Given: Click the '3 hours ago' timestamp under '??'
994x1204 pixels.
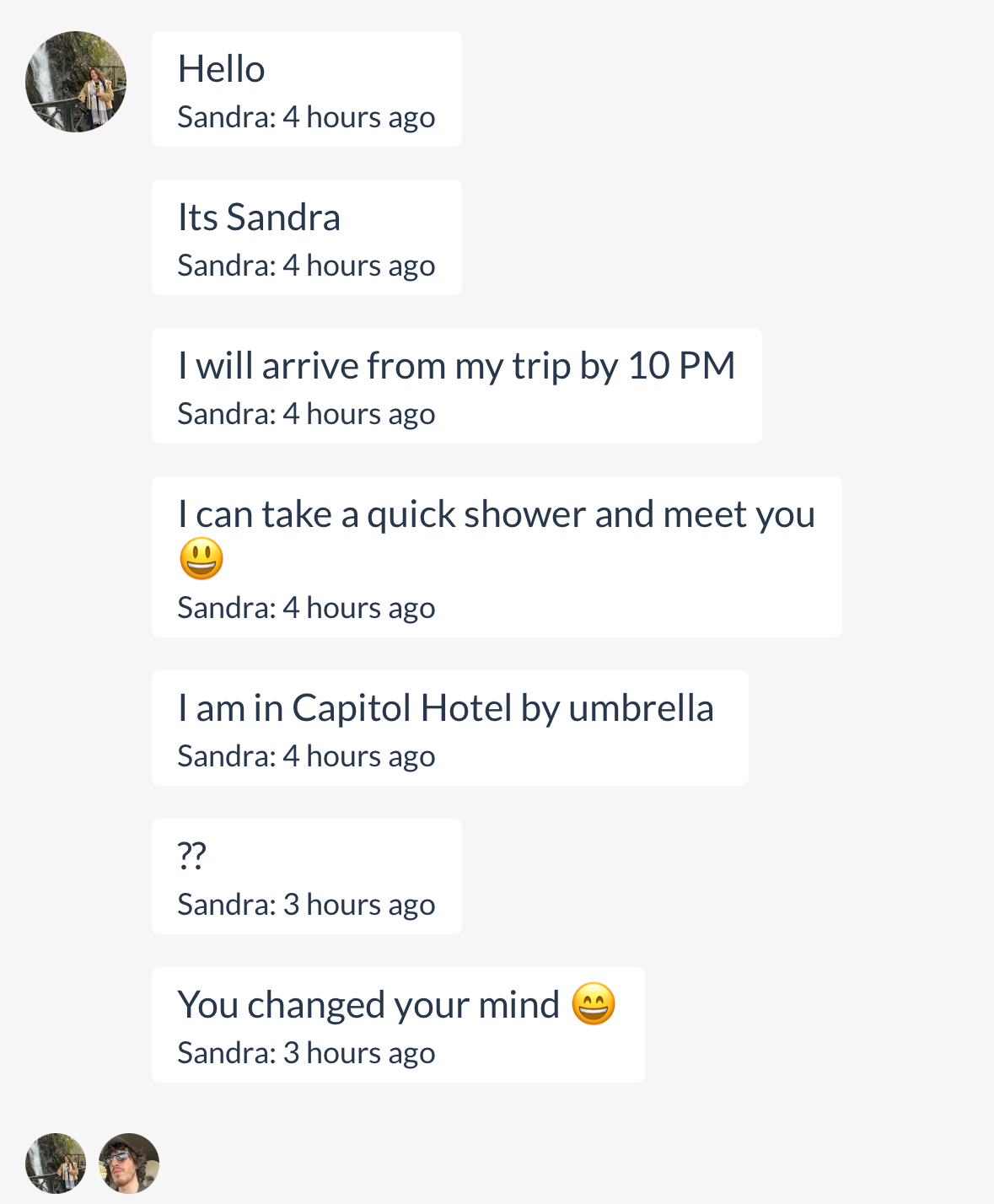Looking at the screenshot, I should (306, 905).
